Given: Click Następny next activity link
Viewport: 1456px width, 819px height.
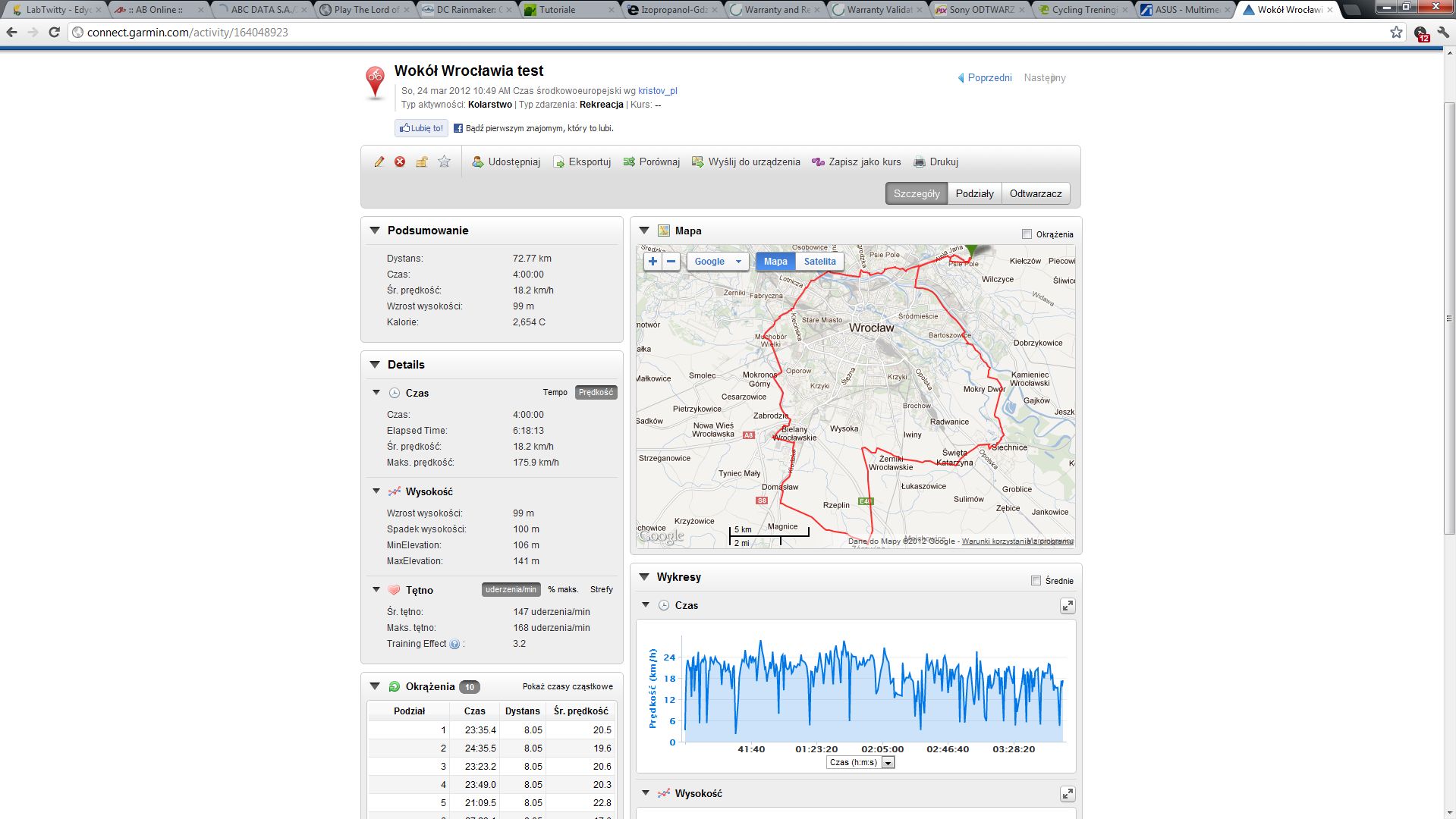Looking at the screenshot, I should 1045,77.
